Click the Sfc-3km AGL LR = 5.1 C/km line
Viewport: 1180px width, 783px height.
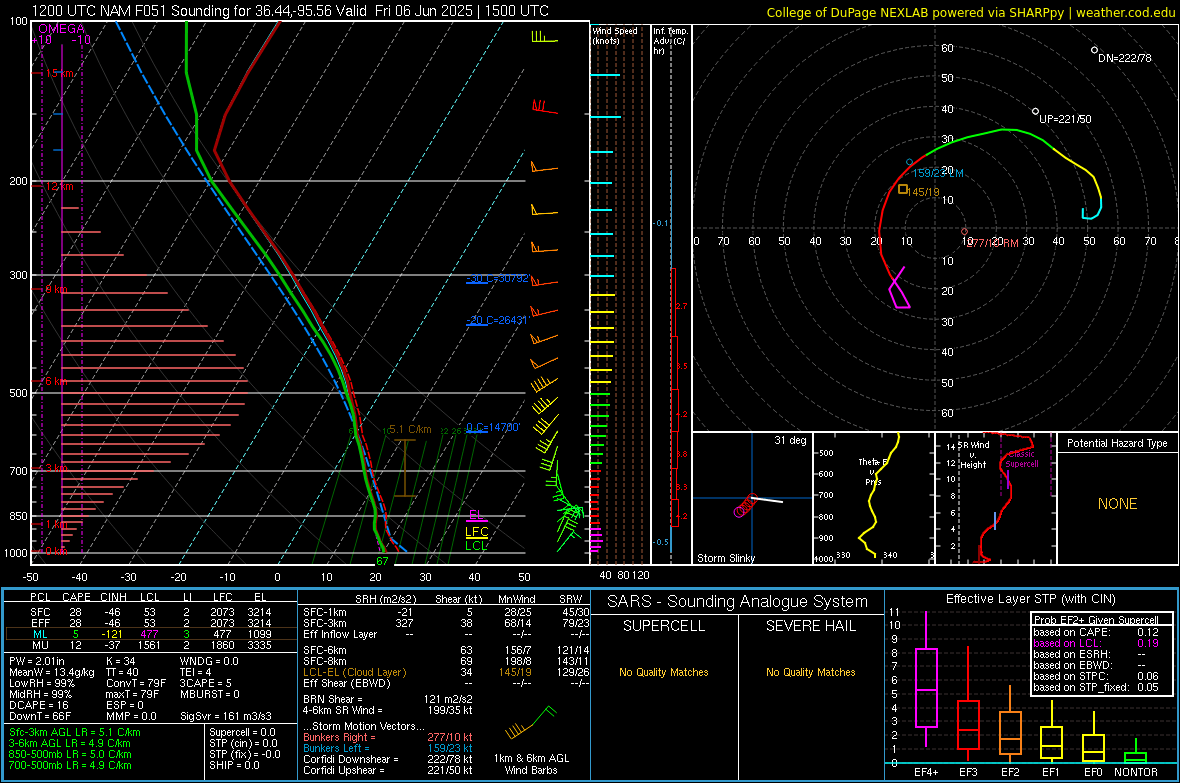point(75,732)
